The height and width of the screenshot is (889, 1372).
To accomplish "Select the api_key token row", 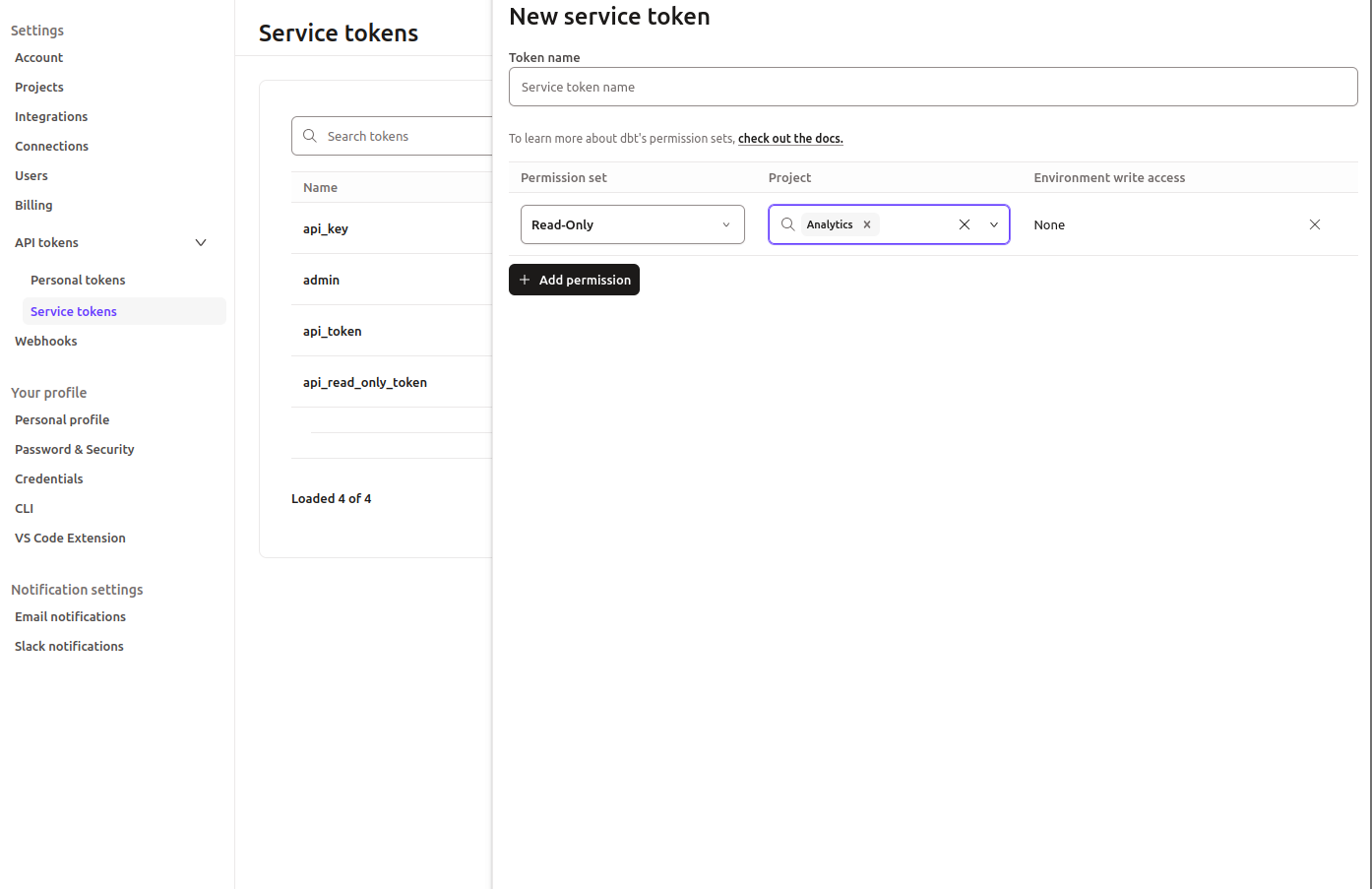I will [325, 227].
